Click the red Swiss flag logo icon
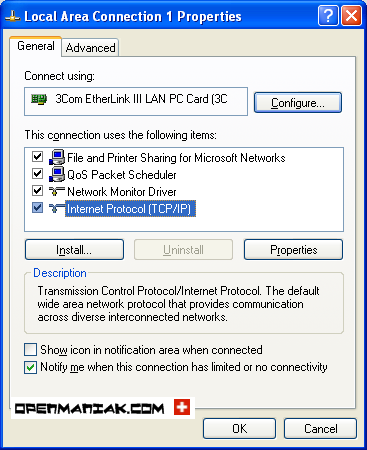Viewport: 367px width, 450px height. tap(182, 407)
